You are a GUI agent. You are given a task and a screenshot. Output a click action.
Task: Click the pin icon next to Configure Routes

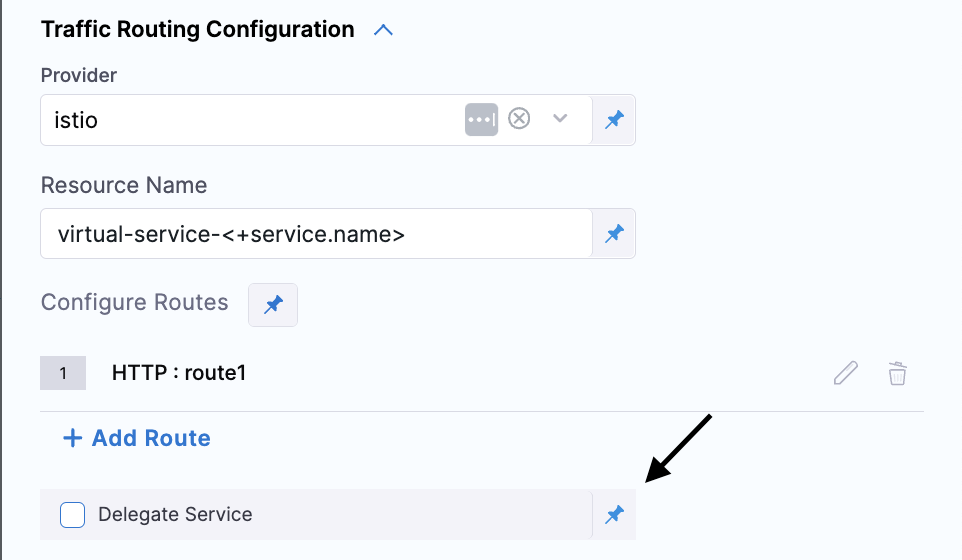pyautogui.click(x=273, y=305)
